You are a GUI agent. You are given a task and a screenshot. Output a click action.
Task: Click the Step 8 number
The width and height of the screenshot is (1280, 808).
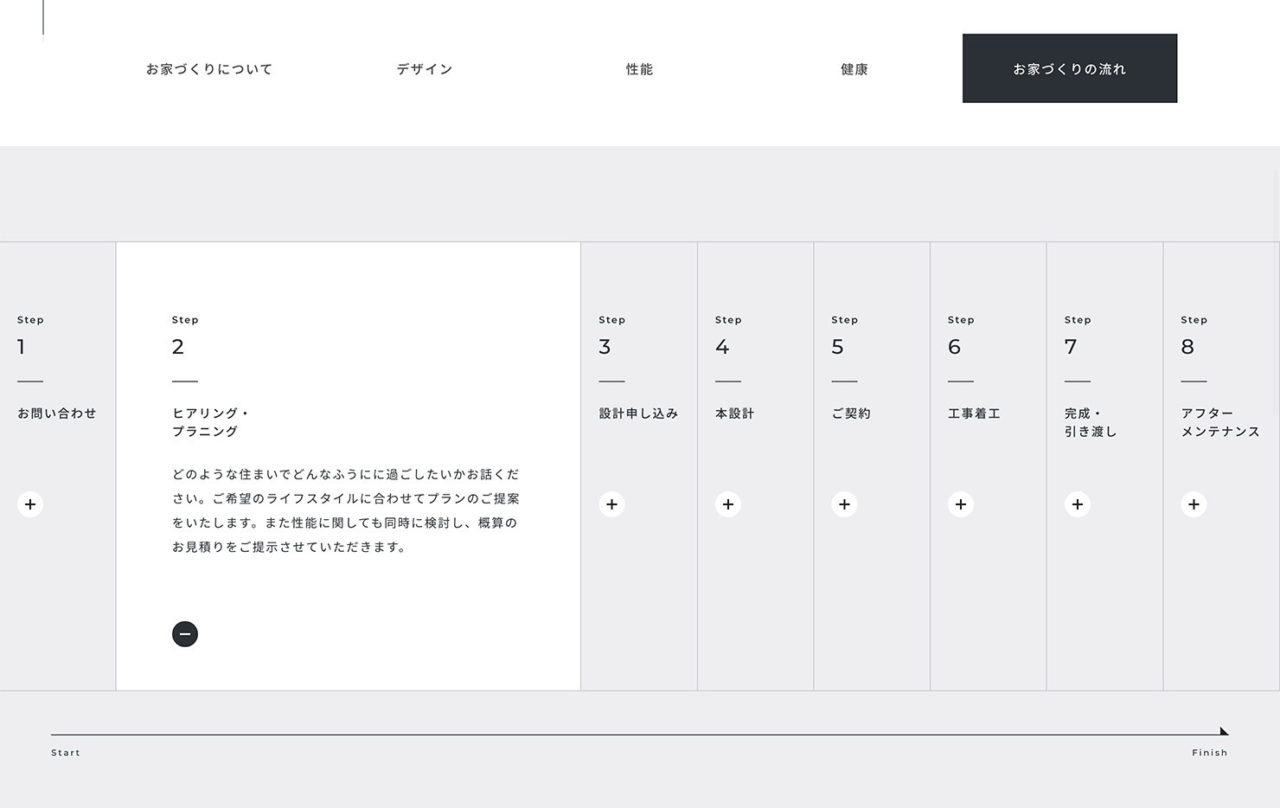1187,347
